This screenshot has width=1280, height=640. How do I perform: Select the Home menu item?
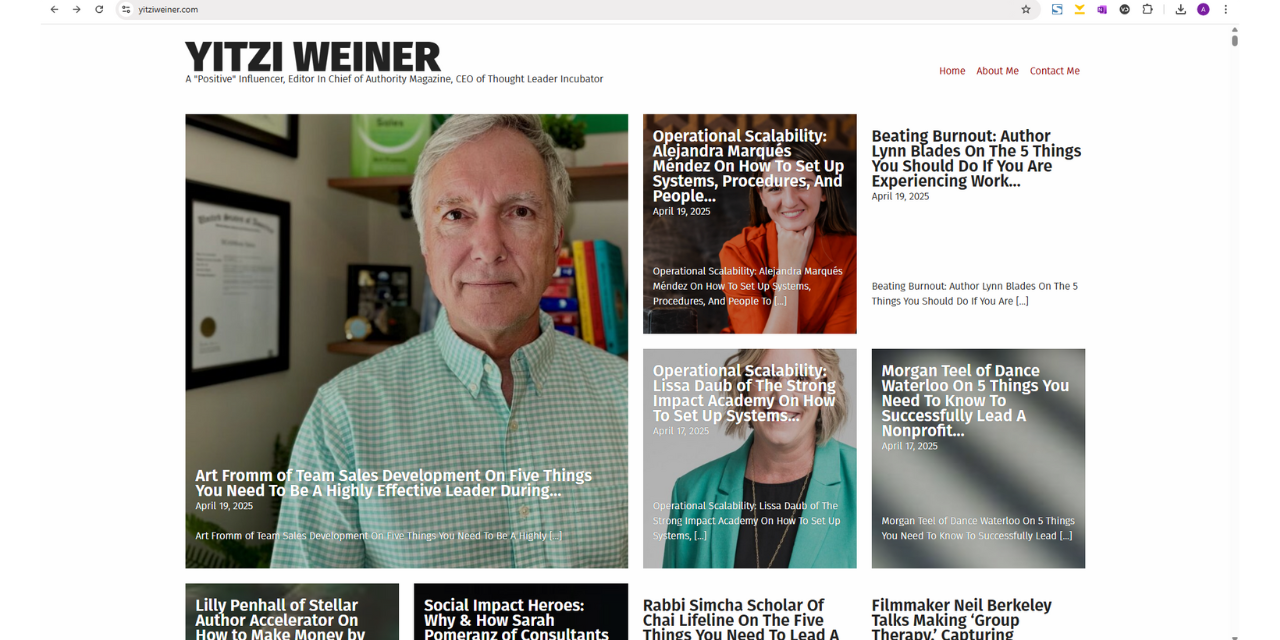tap(952, 71)
